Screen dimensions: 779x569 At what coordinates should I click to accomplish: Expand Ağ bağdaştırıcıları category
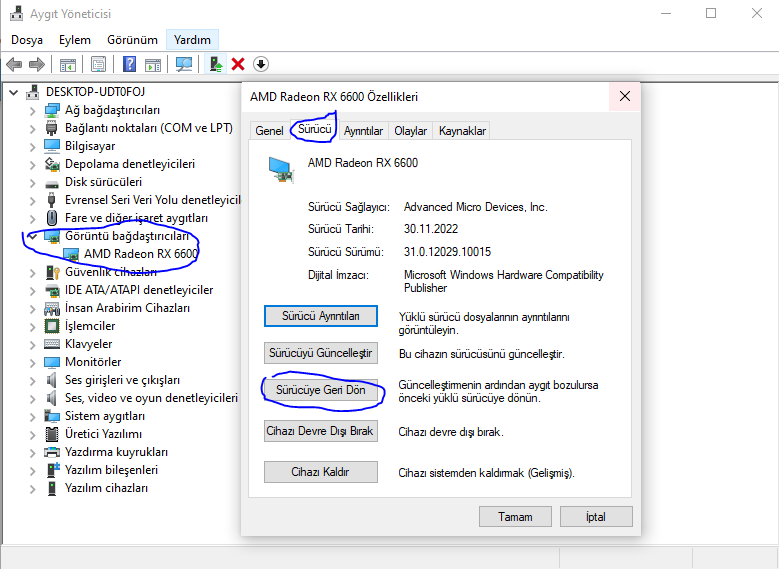(32, 110)
